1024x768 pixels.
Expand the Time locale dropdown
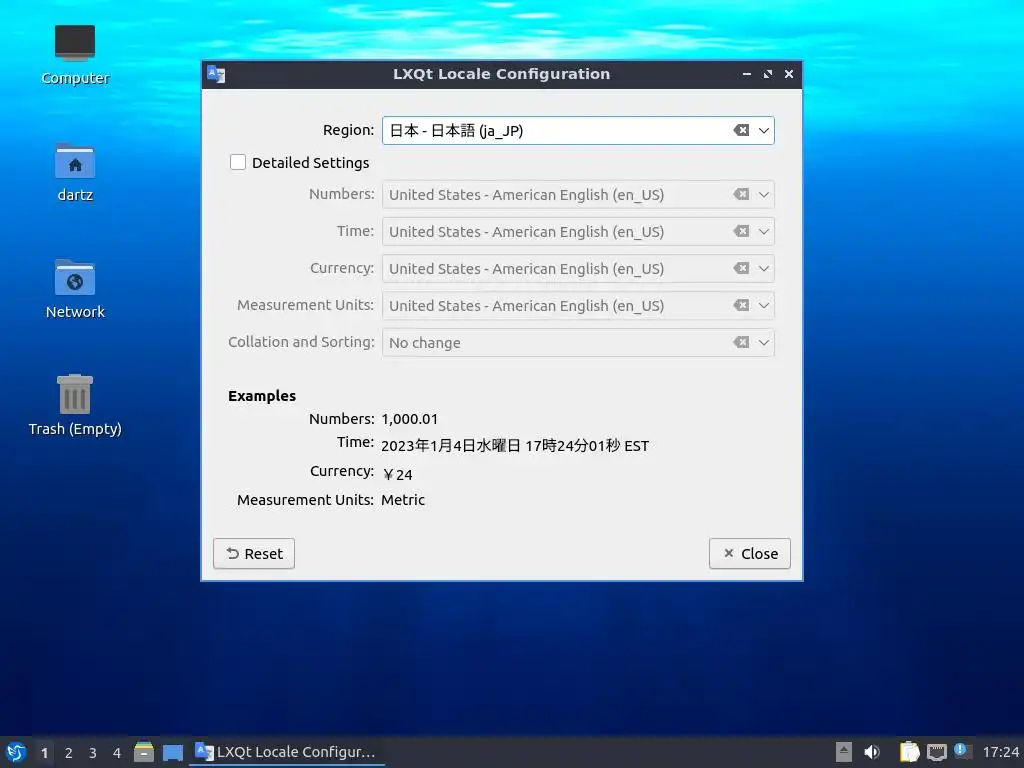pyautogui.click(x=763, y=231)
